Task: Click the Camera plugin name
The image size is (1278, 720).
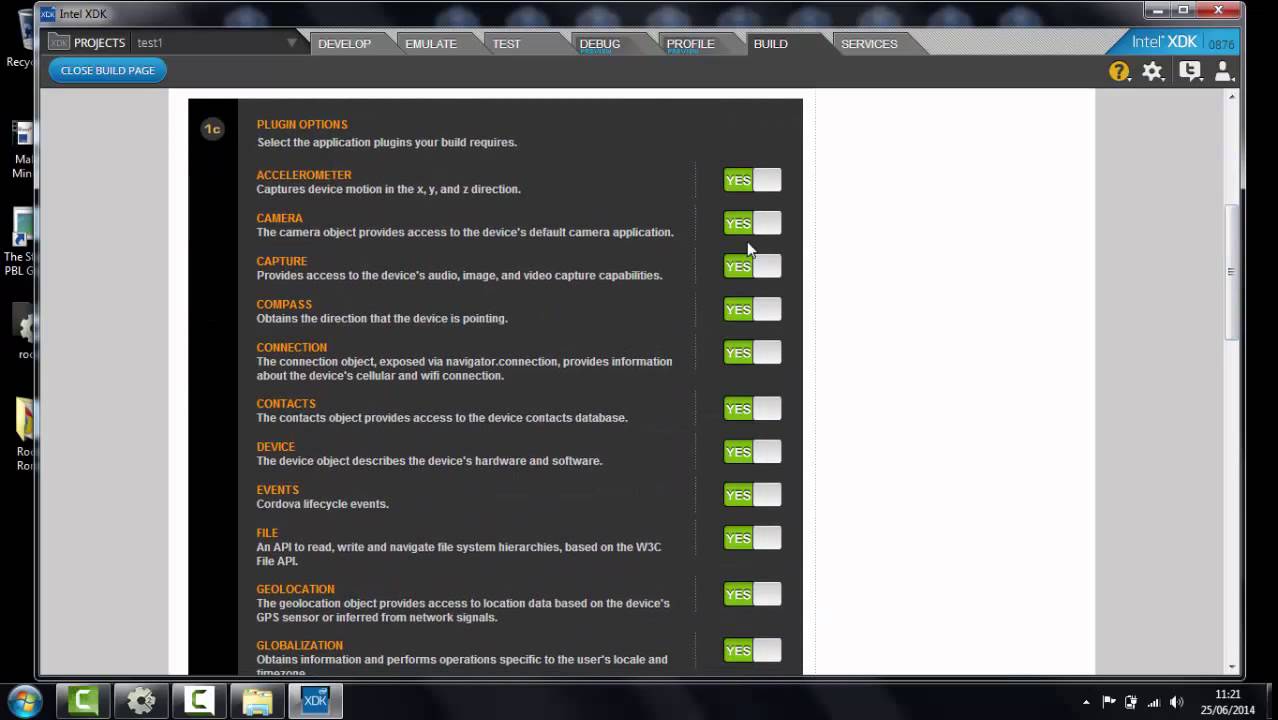Action: point(279,218)
